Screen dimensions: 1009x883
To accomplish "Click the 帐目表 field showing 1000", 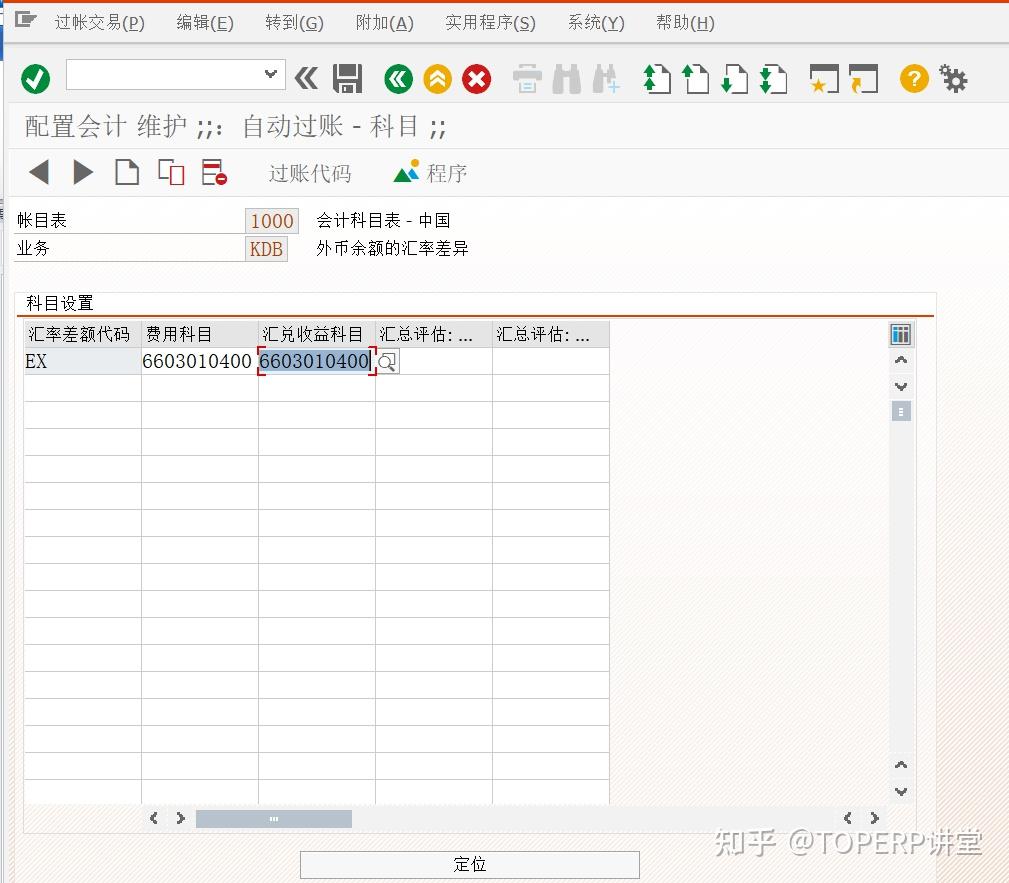I will point(271,220).
